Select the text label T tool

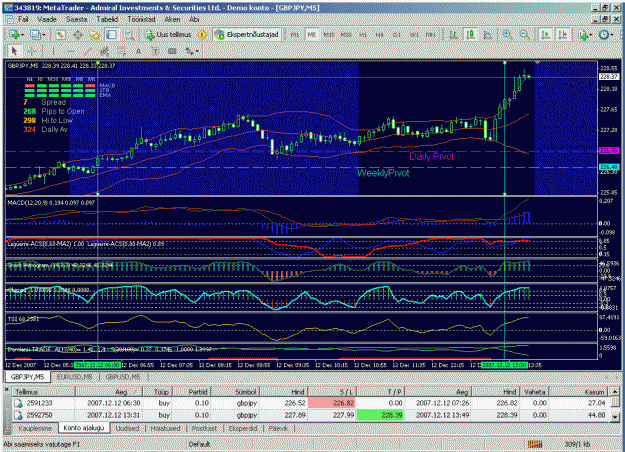point(155,51)
